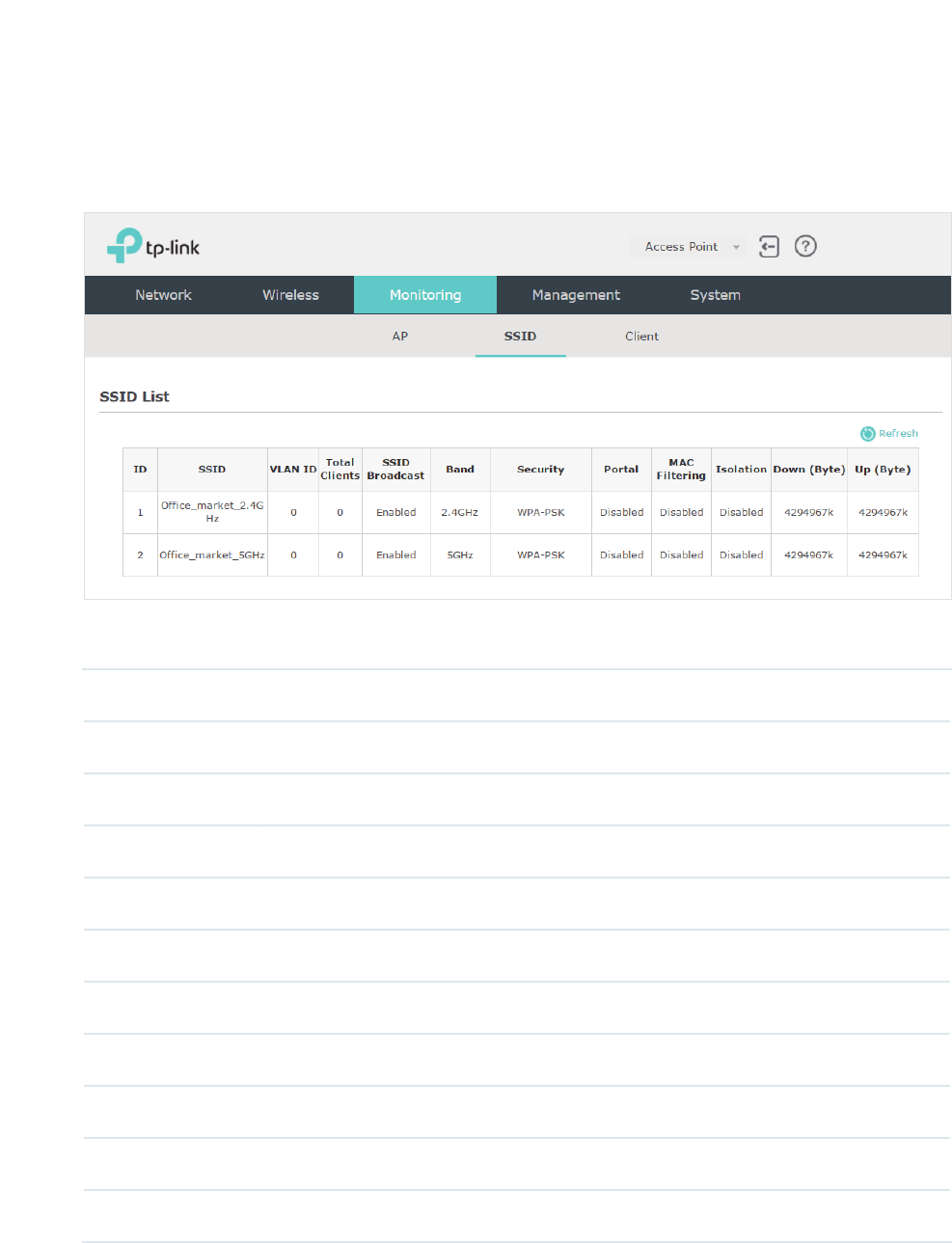The height and width of the screenshot is (1243, 952).
Task: Click the MAC Filtering column header
Action: [x=681, y=470]
